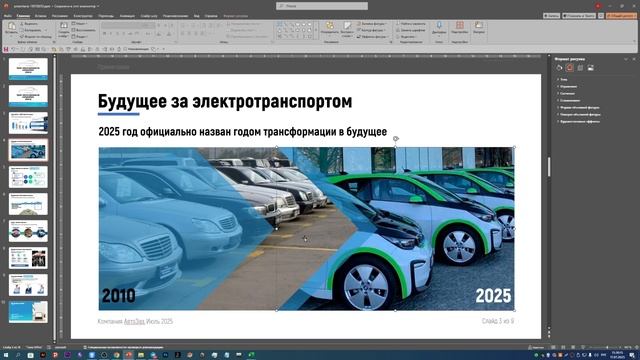This screenshot has height=360, width=640.
Task: Click the orange Share (Общий доступ) button
Action: [x=621, y=16]
